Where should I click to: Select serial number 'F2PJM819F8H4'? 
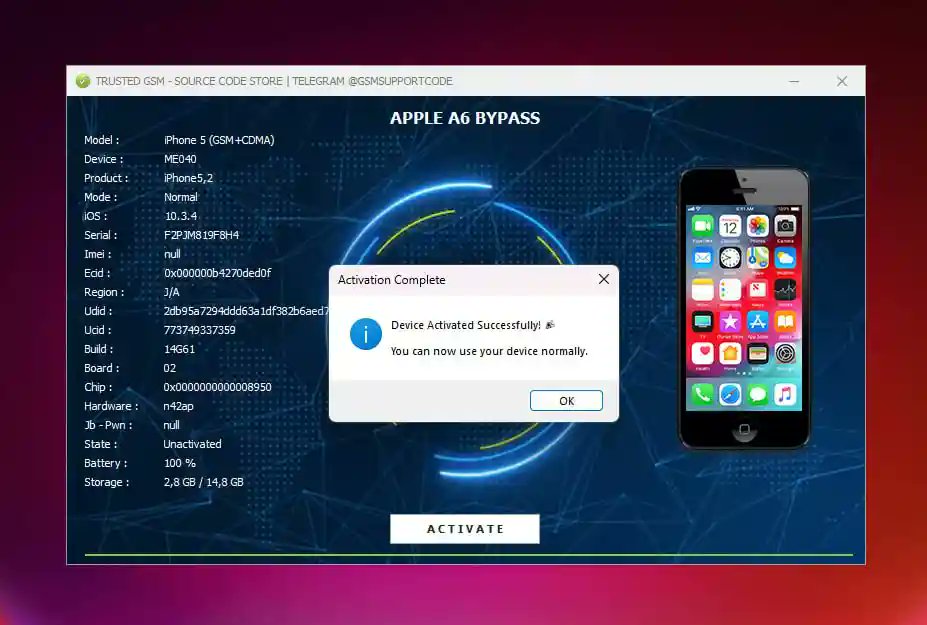coord(201,235)
